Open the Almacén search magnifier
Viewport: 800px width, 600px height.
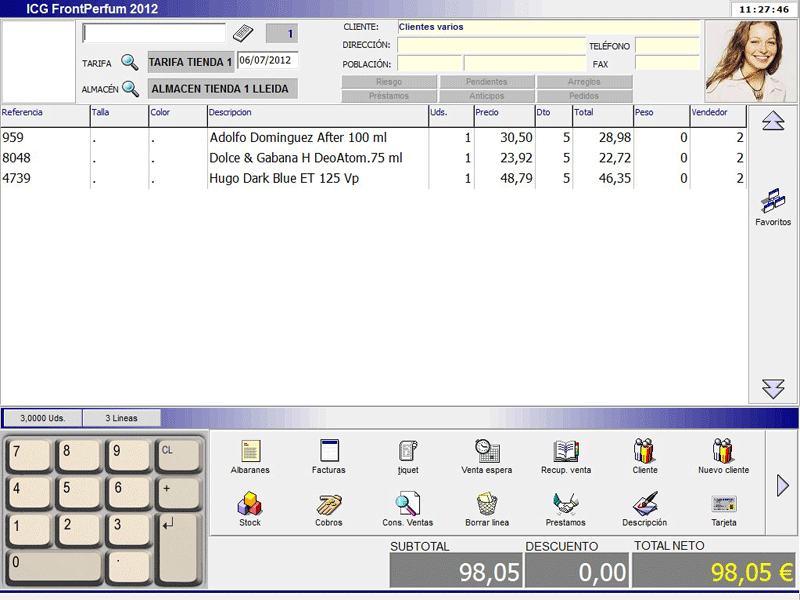coord(130,89)
